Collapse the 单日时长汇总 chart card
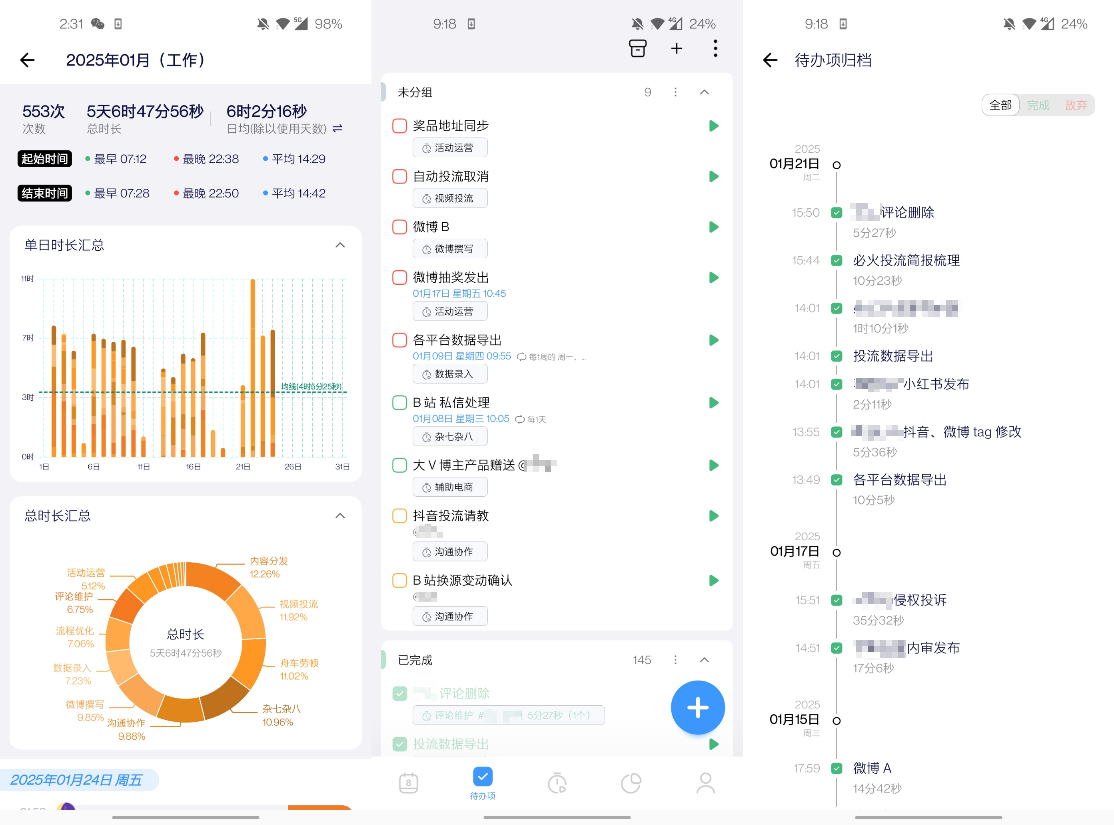Image resolution: width=1114 pixels, height=825 pixels. (x=340, y=245)
